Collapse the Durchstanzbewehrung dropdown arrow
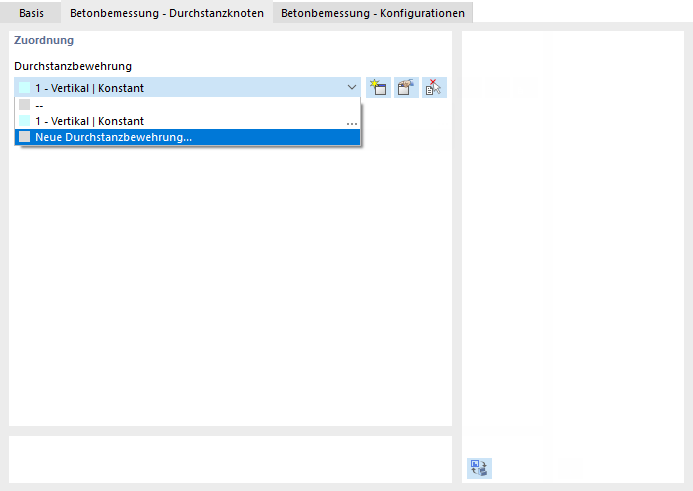 tap(352, 88)
